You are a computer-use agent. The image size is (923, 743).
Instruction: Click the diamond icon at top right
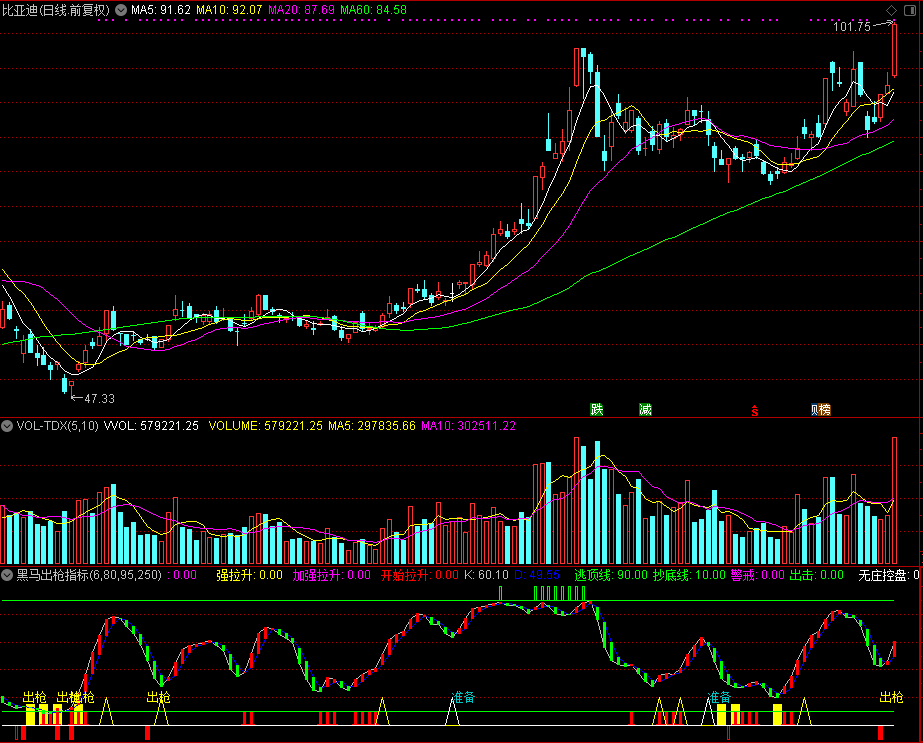tap(891, 10)
